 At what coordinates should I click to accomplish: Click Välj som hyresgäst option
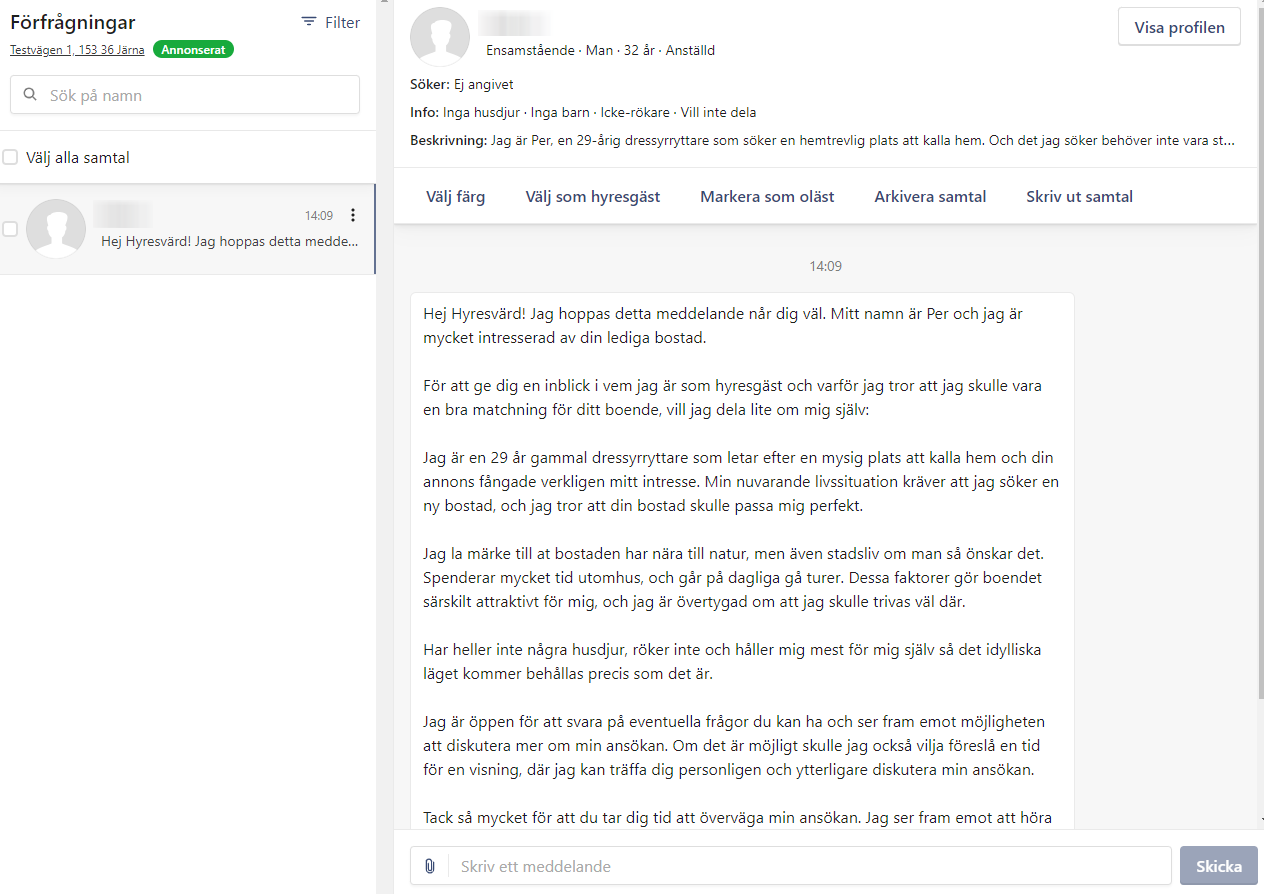tap(593, 197)
